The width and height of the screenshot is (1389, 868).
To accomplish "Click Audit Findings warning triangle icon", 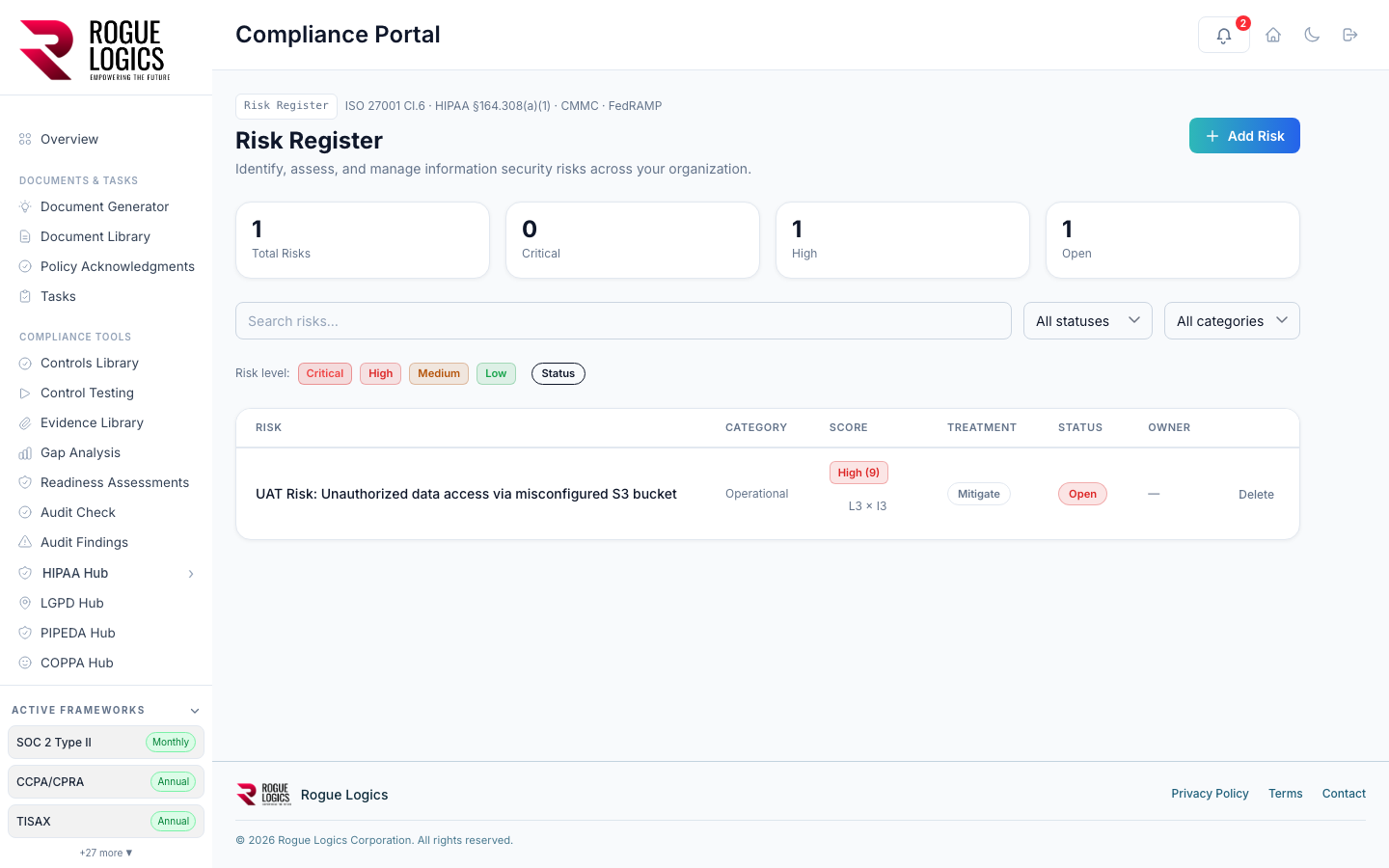I will [25, 542].
